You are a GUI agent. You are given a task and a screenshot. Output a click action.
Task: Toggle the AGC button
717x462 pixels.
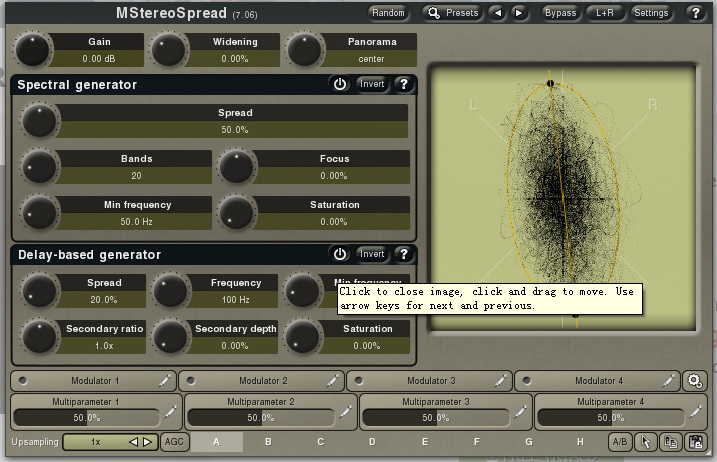174,442
